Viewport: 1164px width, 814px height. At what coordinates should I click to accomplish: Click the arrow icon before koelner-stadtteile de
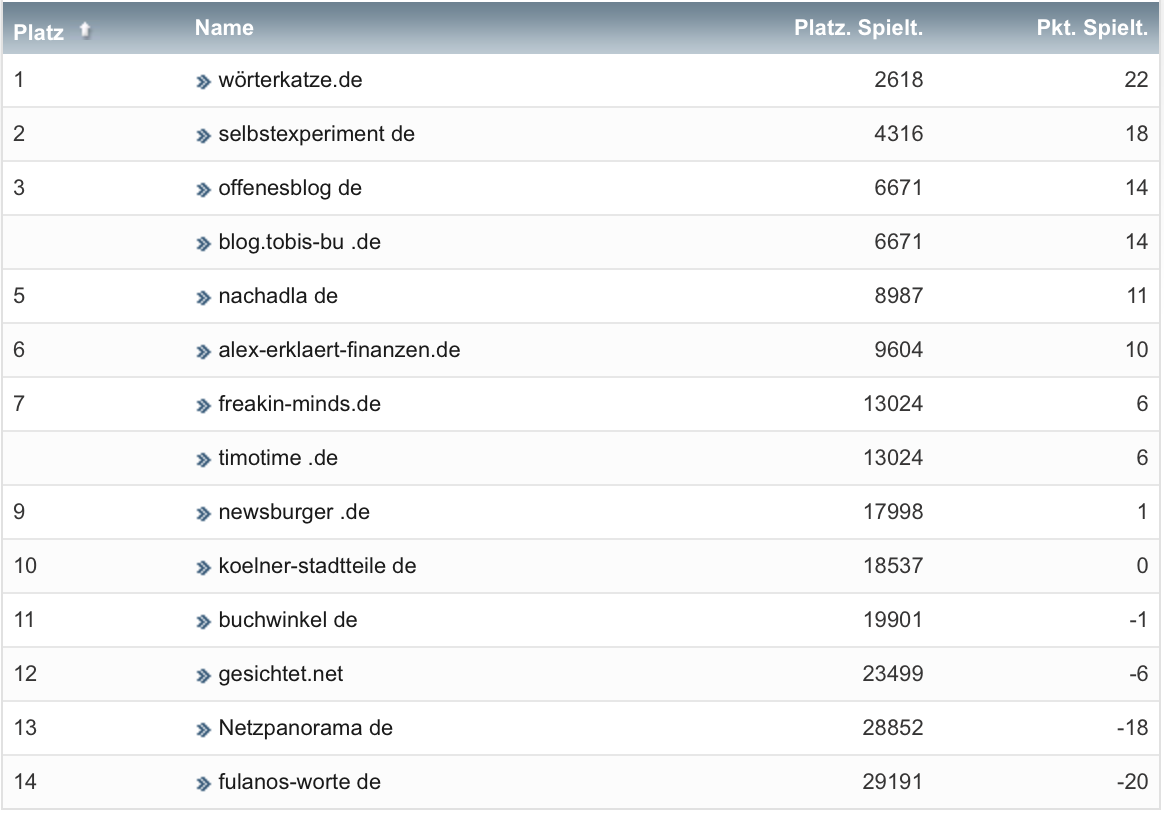coord(203,568)
